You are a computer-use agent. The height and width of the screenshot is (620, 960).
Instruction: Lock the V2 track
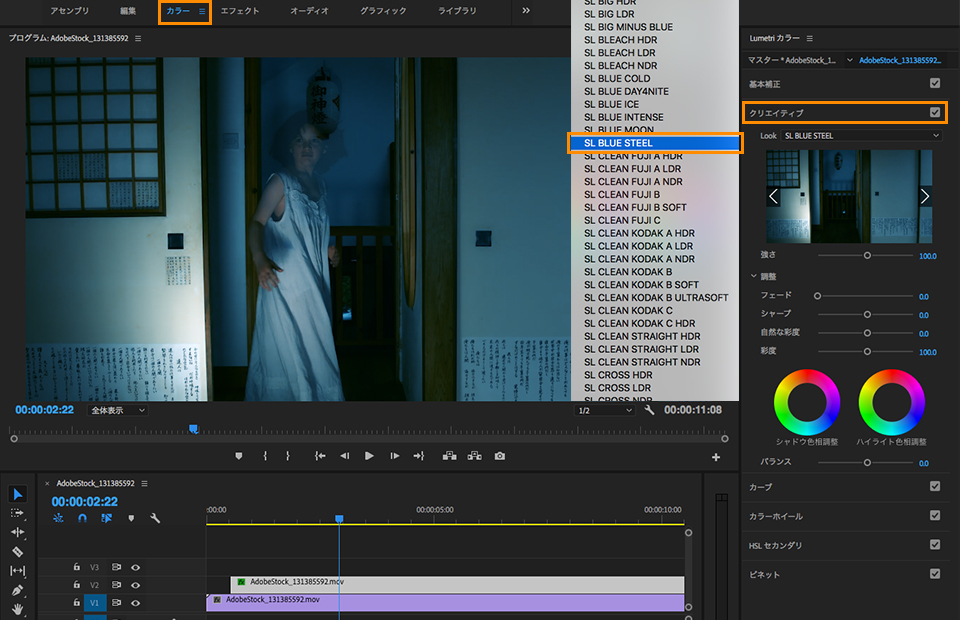(77, 585)
